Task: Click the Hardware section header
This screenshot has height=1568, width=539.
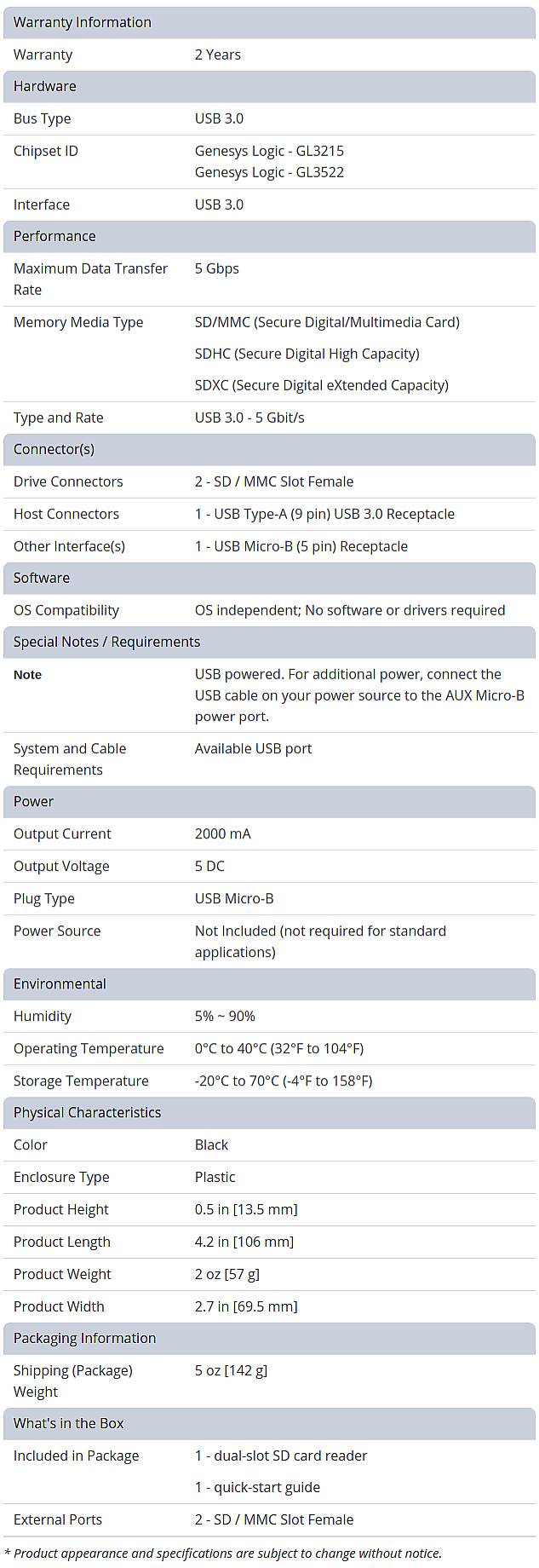Action: click(45, 86)
